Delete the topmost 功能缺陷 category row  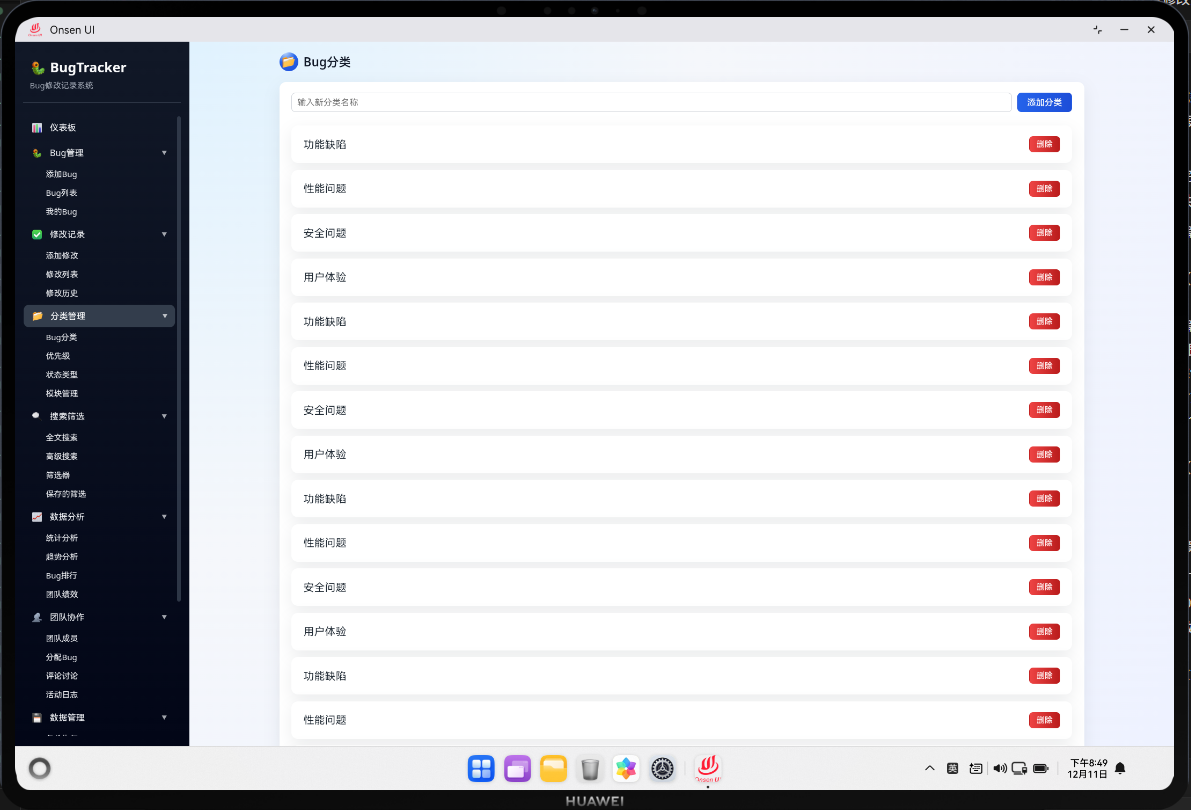[1044, 144]
